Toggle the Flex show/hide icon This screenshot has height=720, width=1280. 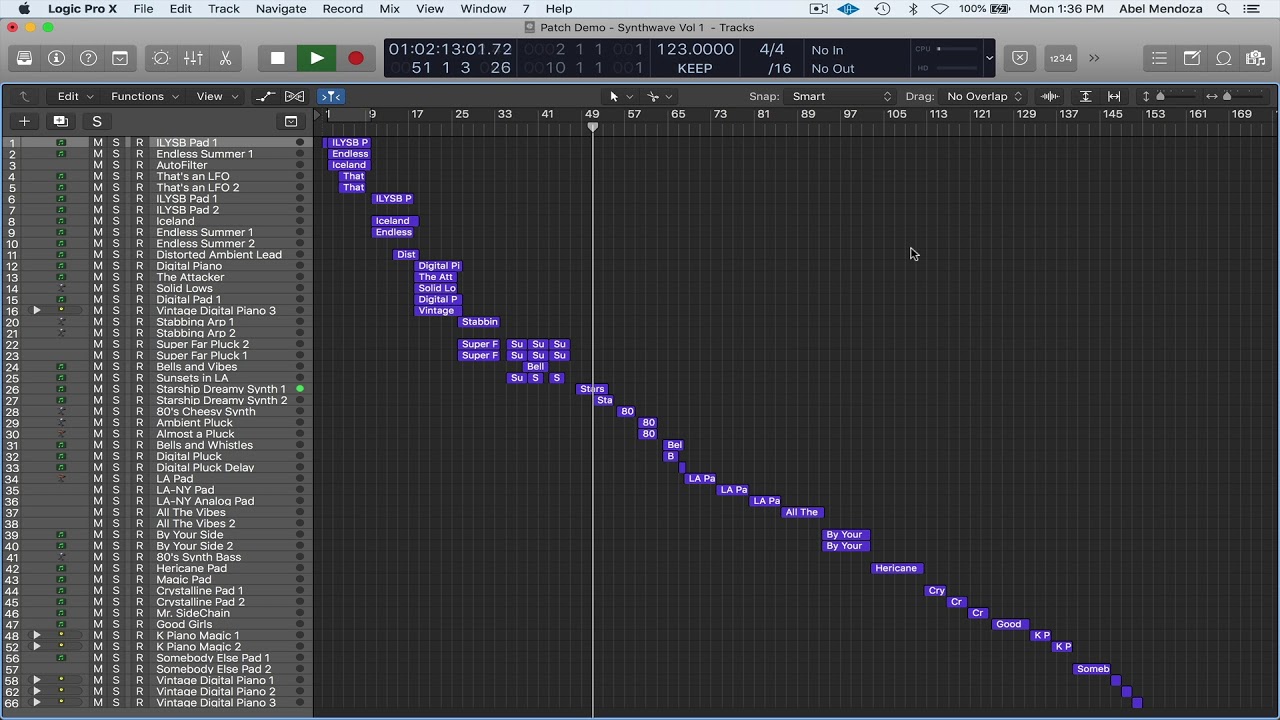[x=295, y=96]
